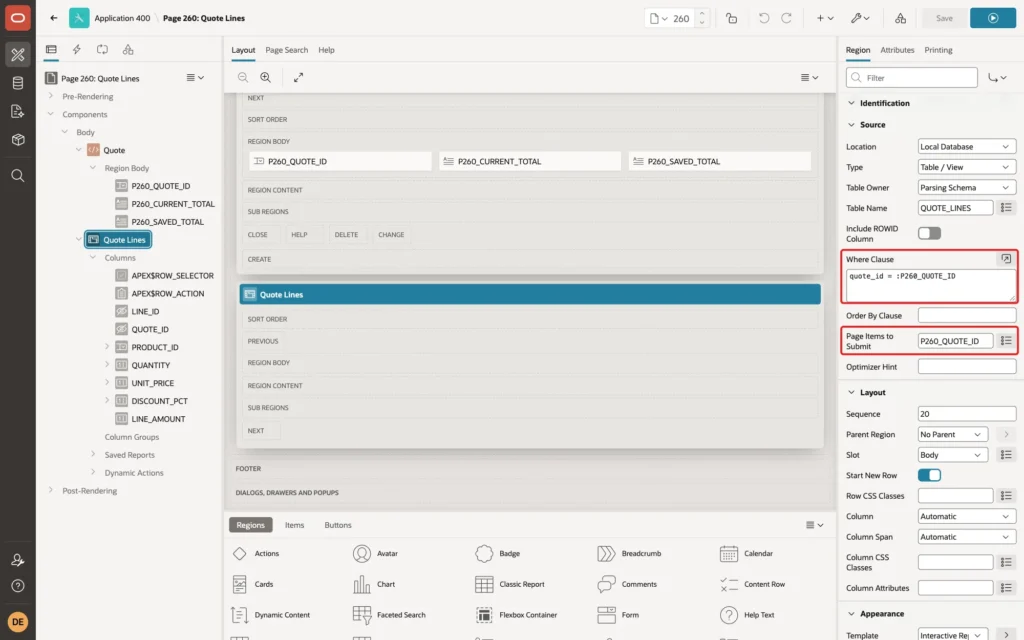Expand the PRODUCT_ID column node
Viewport: 1024px width, 640px height.
click(x=107, y=347)
